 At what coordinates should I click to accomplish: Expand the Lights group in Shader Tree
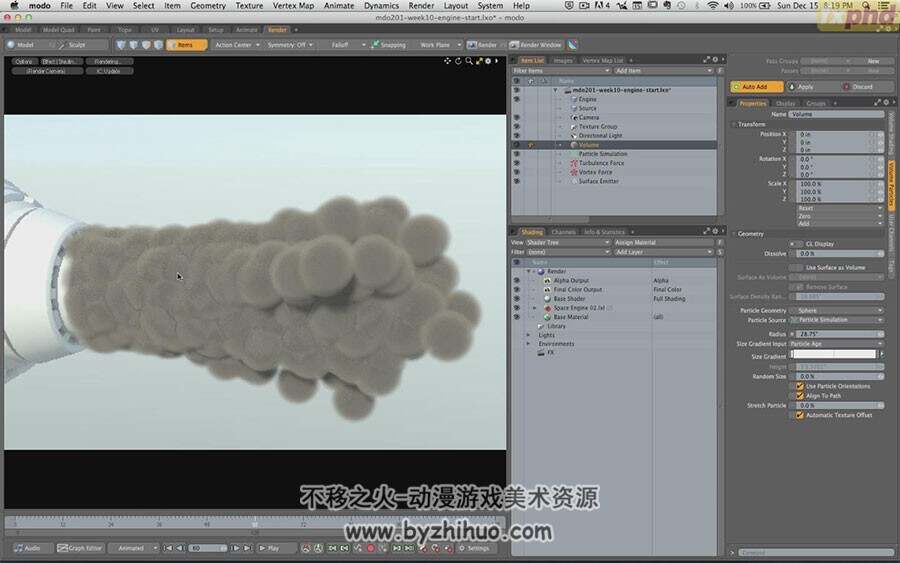529,335
